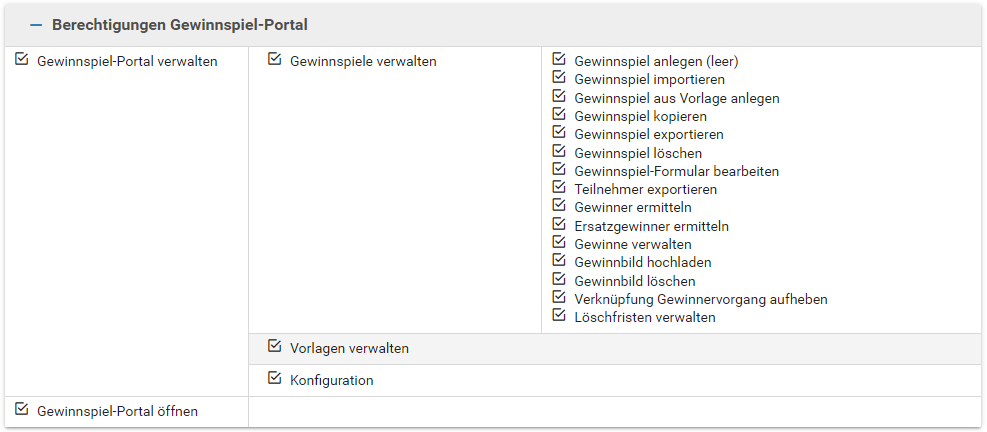Uncheck Gewinnspiel-Portal öffnen permission
This screenshot has height=432, width=987.
(22, 409)
